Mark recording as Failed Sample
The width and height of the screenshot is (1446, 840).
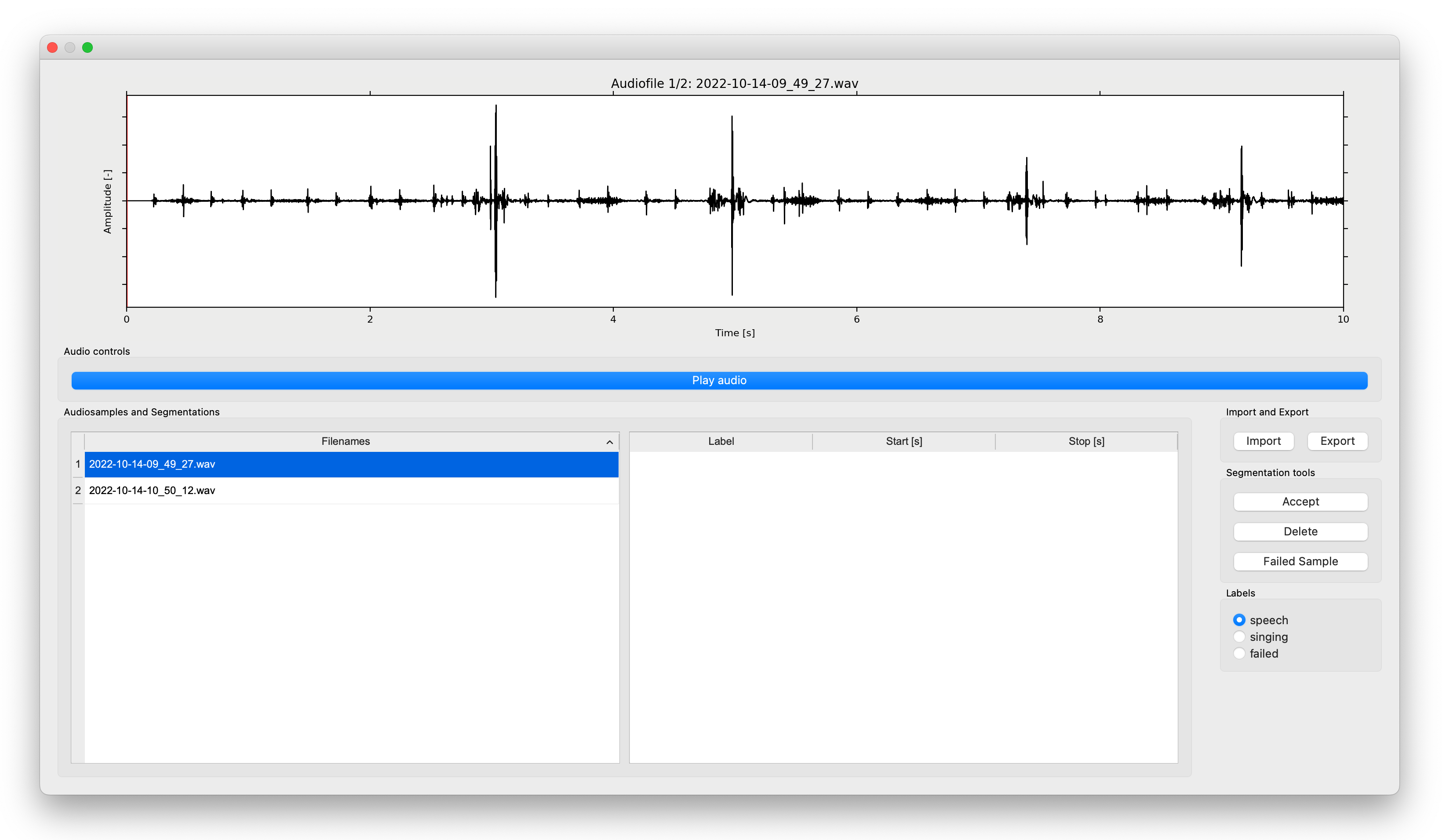pos(1300,561)
